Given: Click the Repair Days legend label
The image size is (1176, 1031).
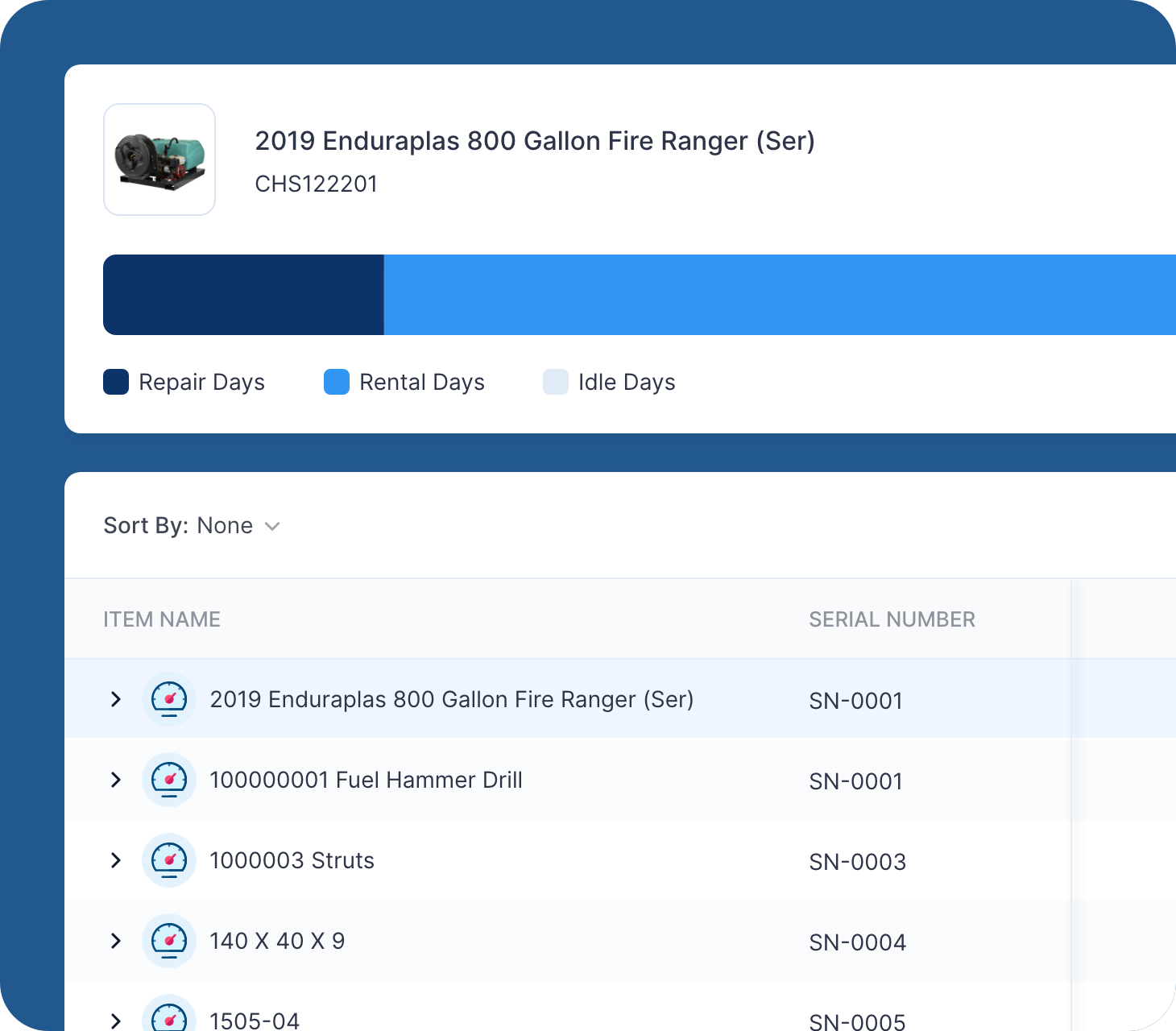Looking at the screenshot, I should (201, 382).
